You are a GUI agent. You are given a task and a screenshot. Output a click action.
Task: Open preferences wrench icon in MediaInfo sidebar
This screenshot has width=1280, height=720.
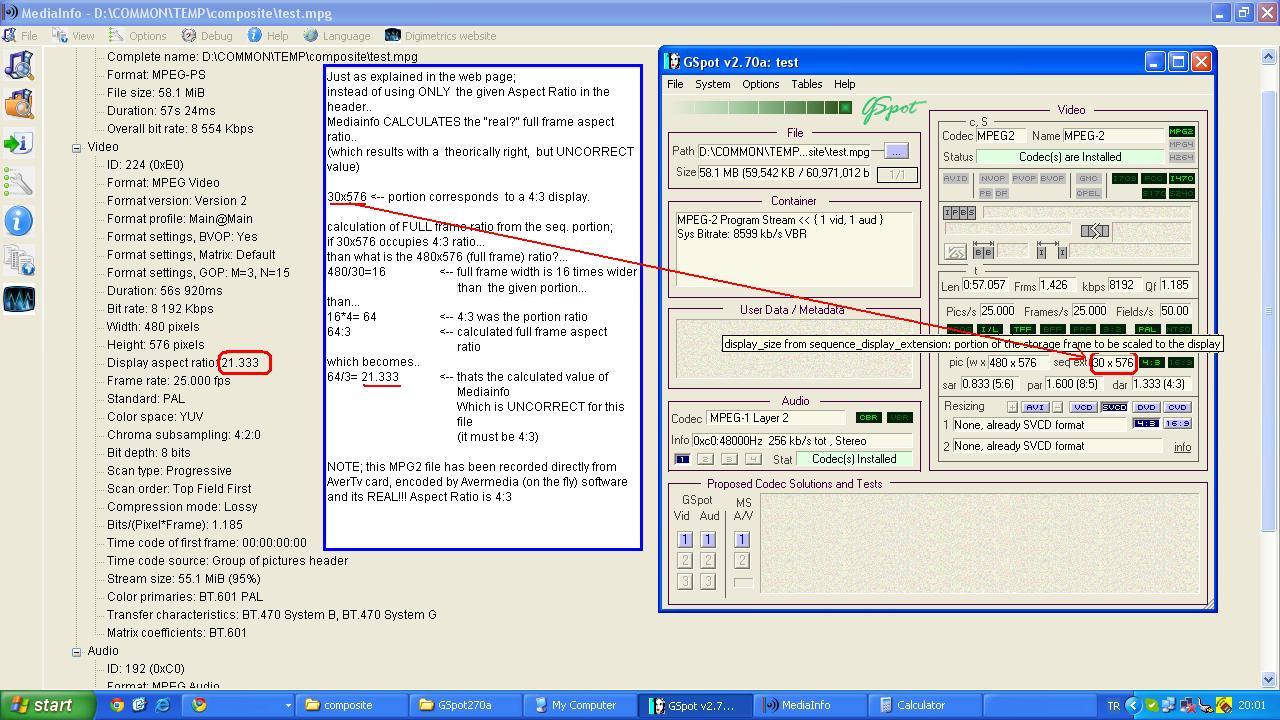click(x=19, y=183)
